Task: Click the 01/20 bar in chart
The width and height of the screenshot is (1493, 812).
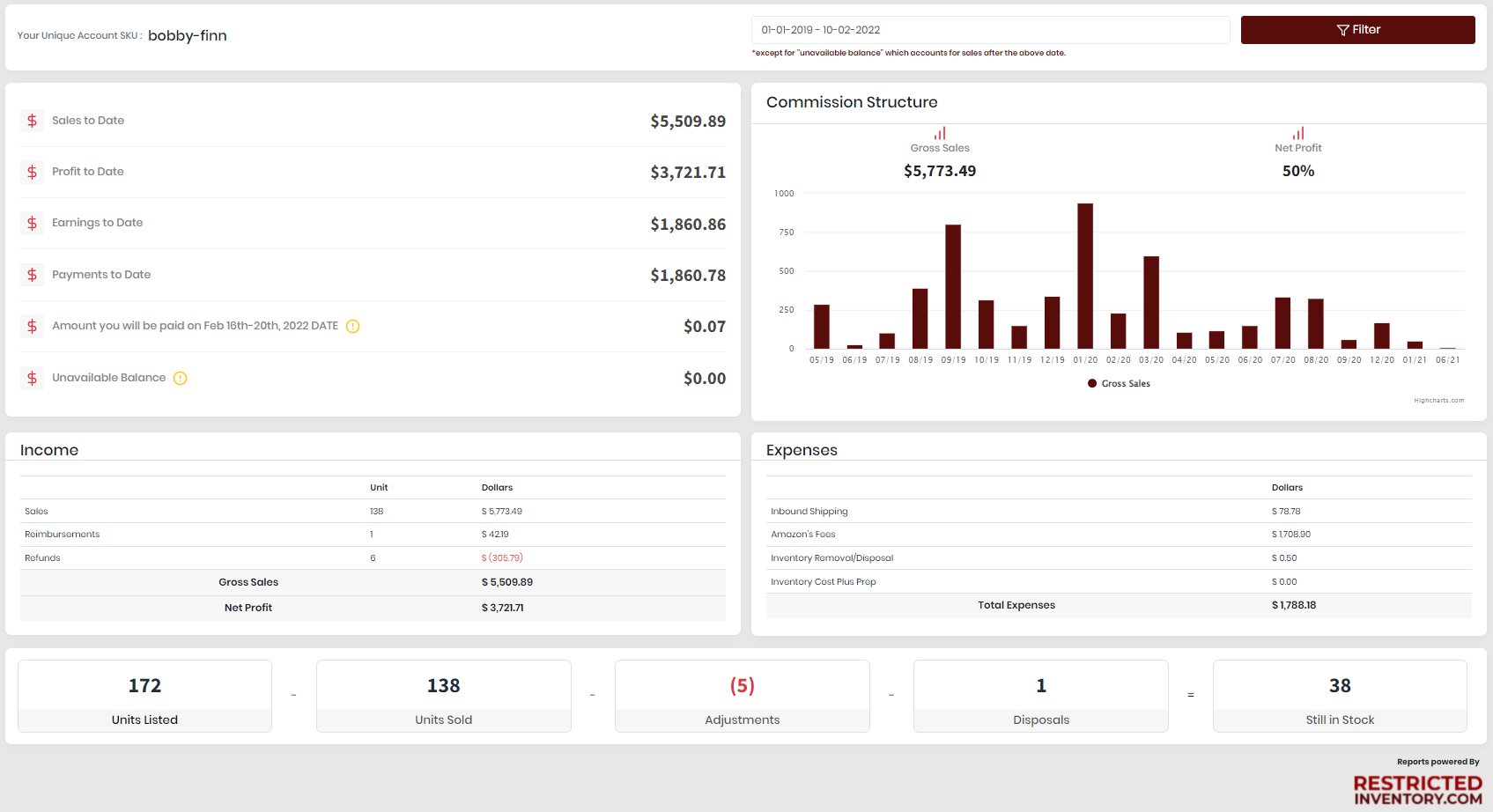Action: point(1085,276)
